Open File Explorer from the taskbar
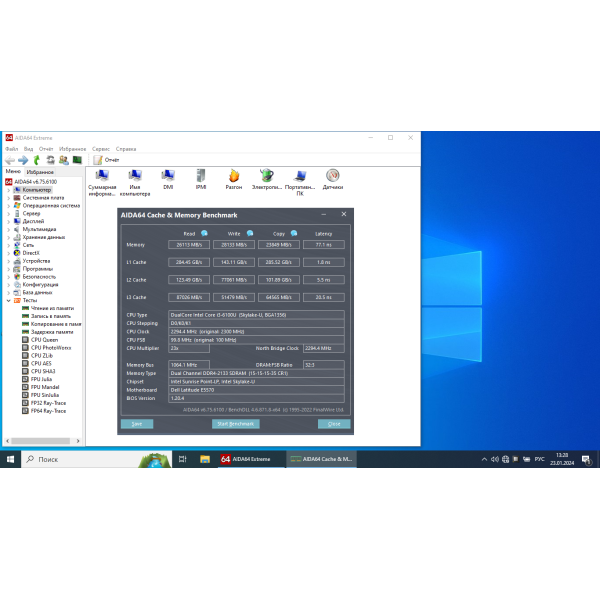This screenshot has height=600, width=600. click(205, 459)
